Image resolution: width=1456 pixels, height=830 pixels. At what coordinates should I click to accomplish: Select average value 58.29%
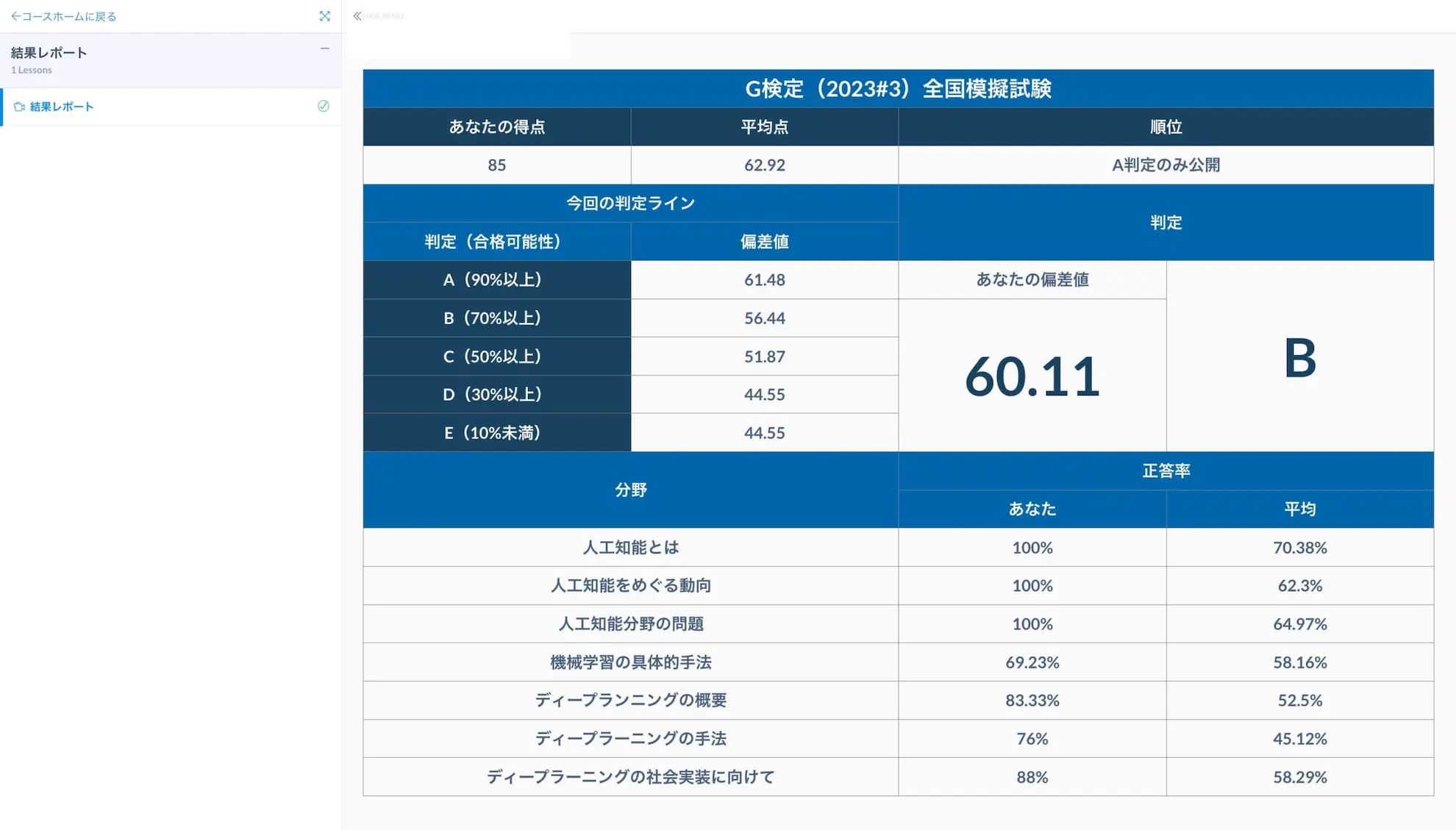click(1300, 776)
